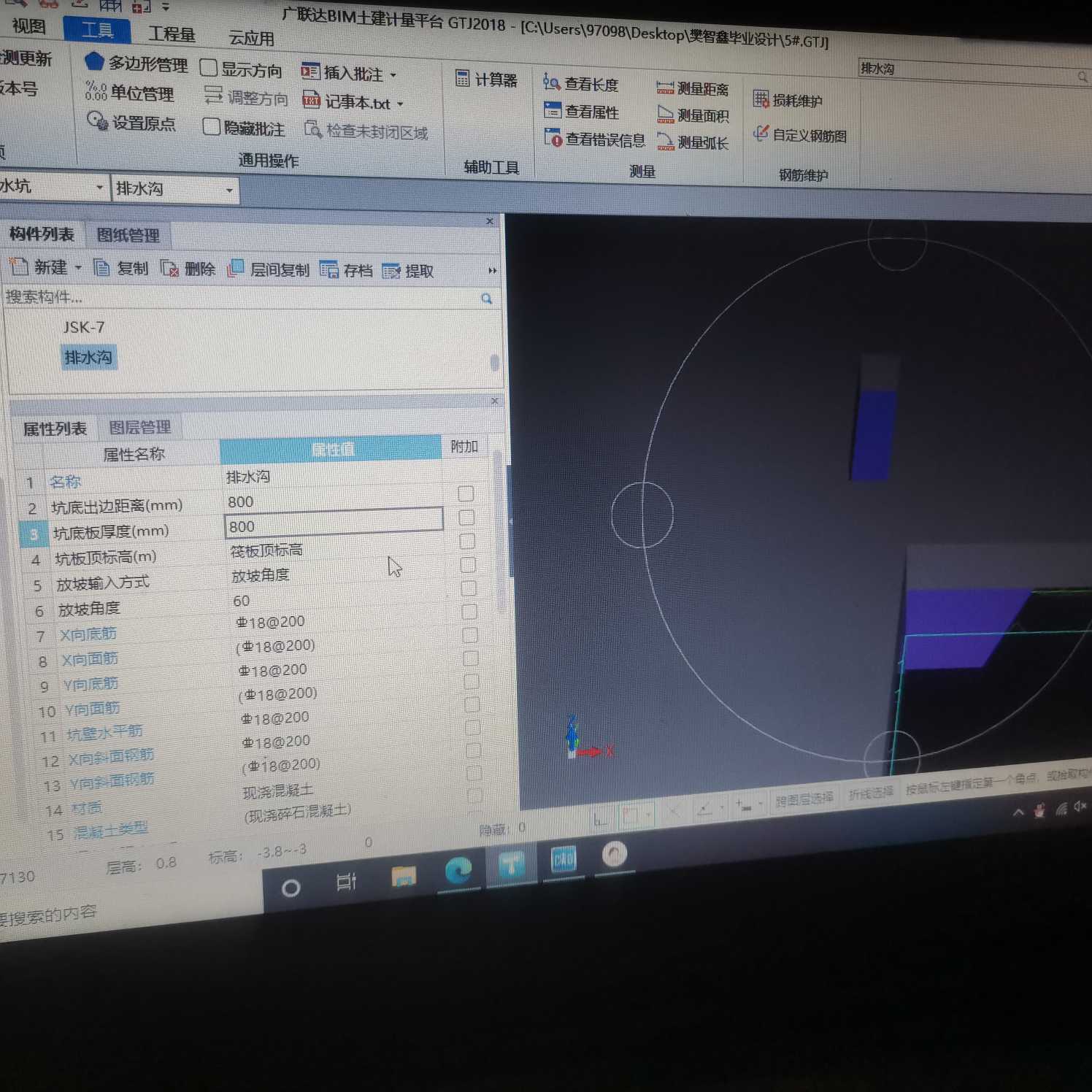Click 插入批注 insert annotation icon

[x=310, y=72]
